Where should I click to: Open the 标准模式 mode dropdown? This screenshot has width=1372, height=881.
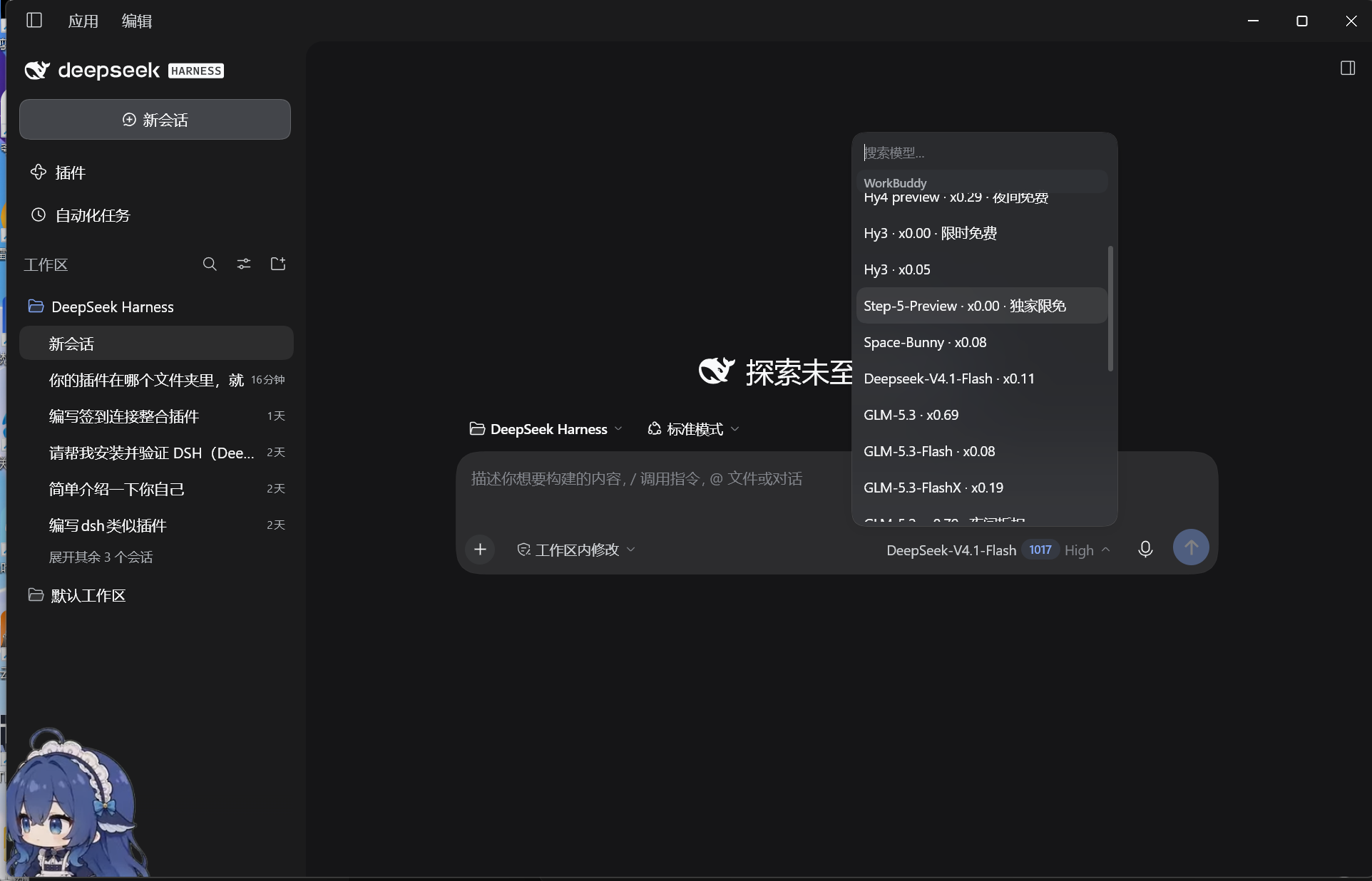click(693, 429)
